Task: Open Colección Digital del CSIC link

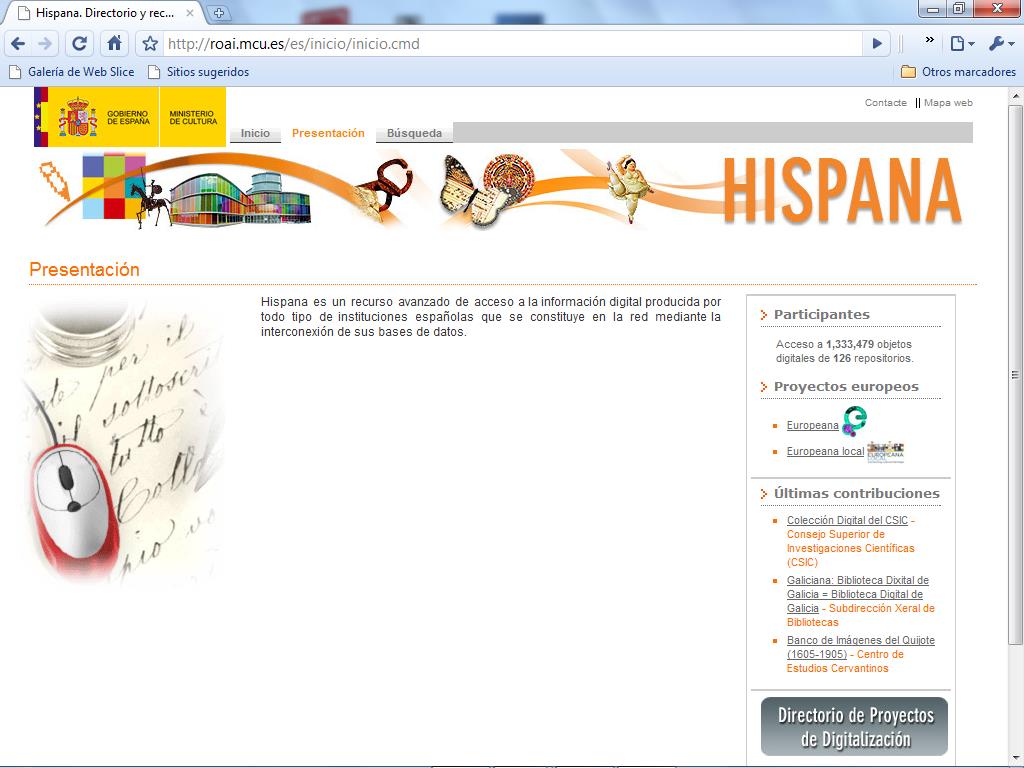Action: (x=847, y=520)
